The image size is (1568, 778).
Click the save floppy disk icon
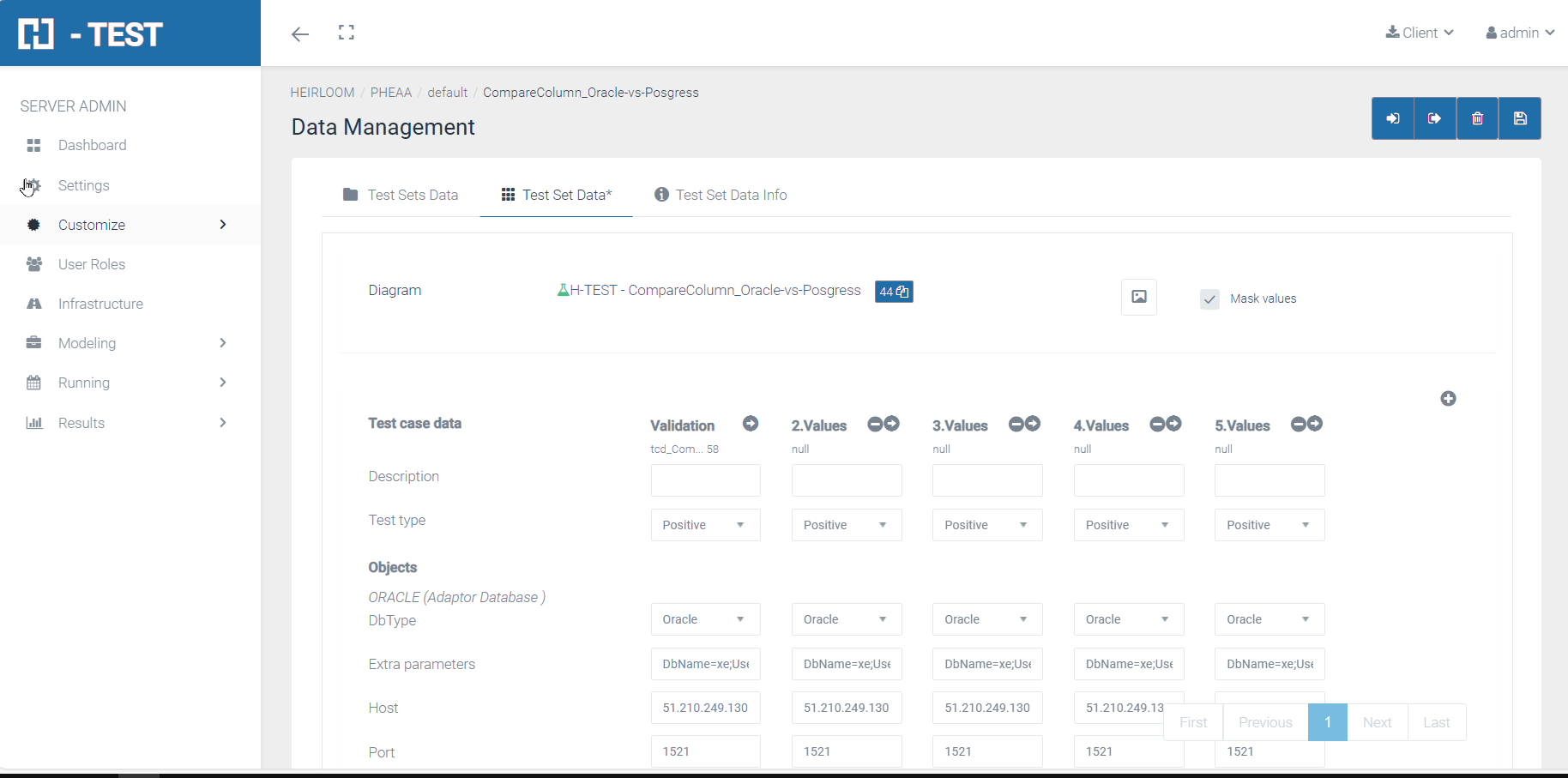(1519, 118)
